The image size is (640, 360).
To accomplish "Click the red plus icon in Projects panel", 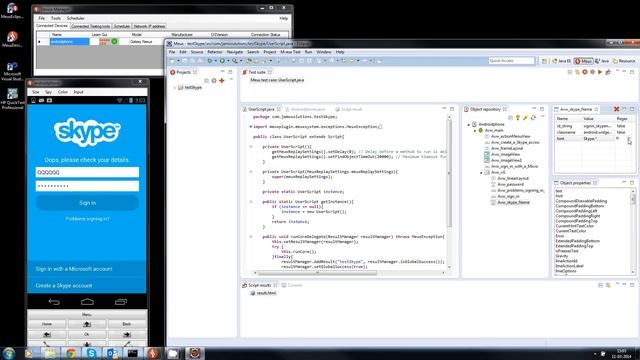I will coord(222,80).
